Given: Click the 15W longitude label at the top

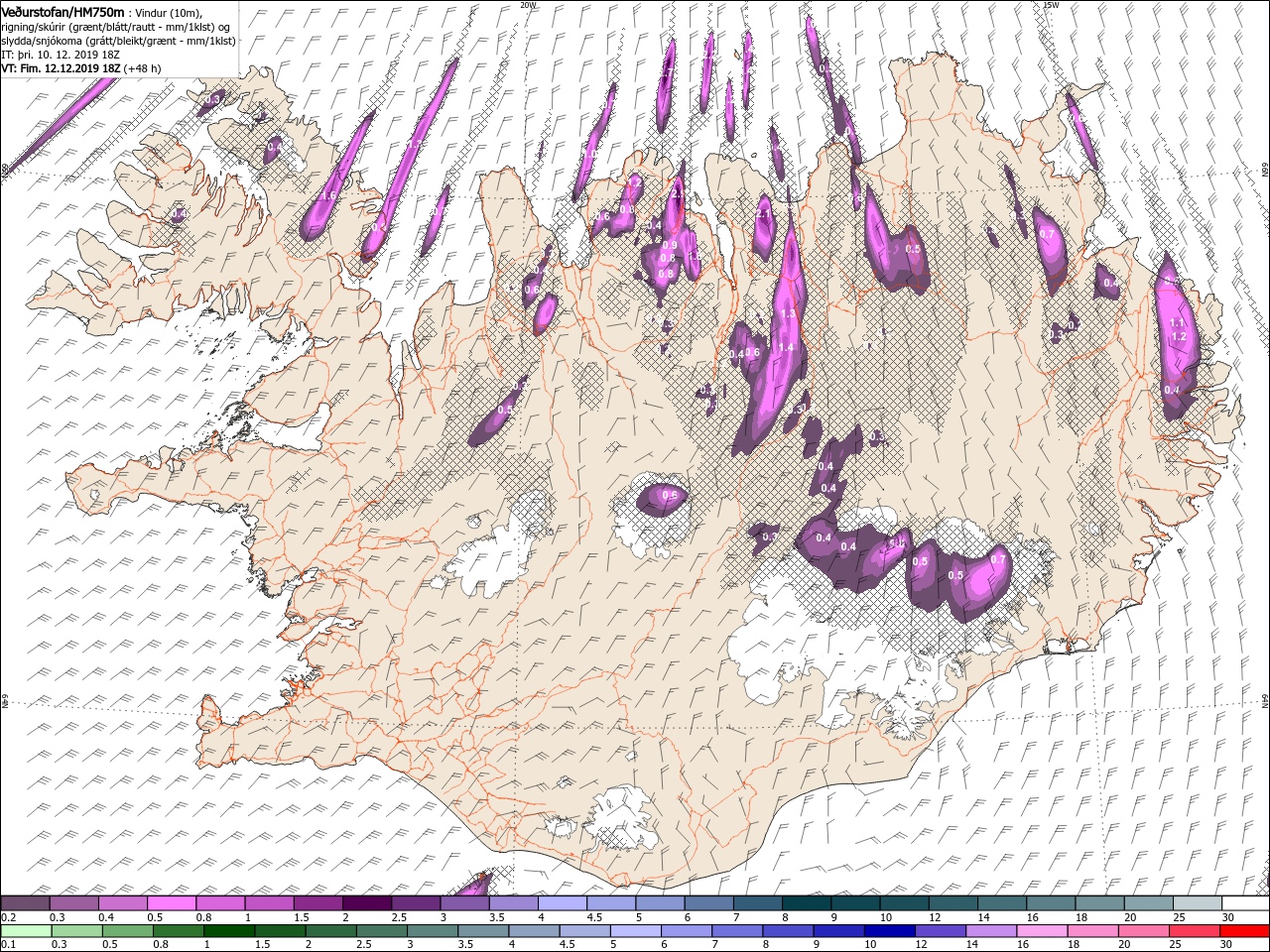Looking at the screenshot, I should pyautogui.click(x=1051, y=5).
